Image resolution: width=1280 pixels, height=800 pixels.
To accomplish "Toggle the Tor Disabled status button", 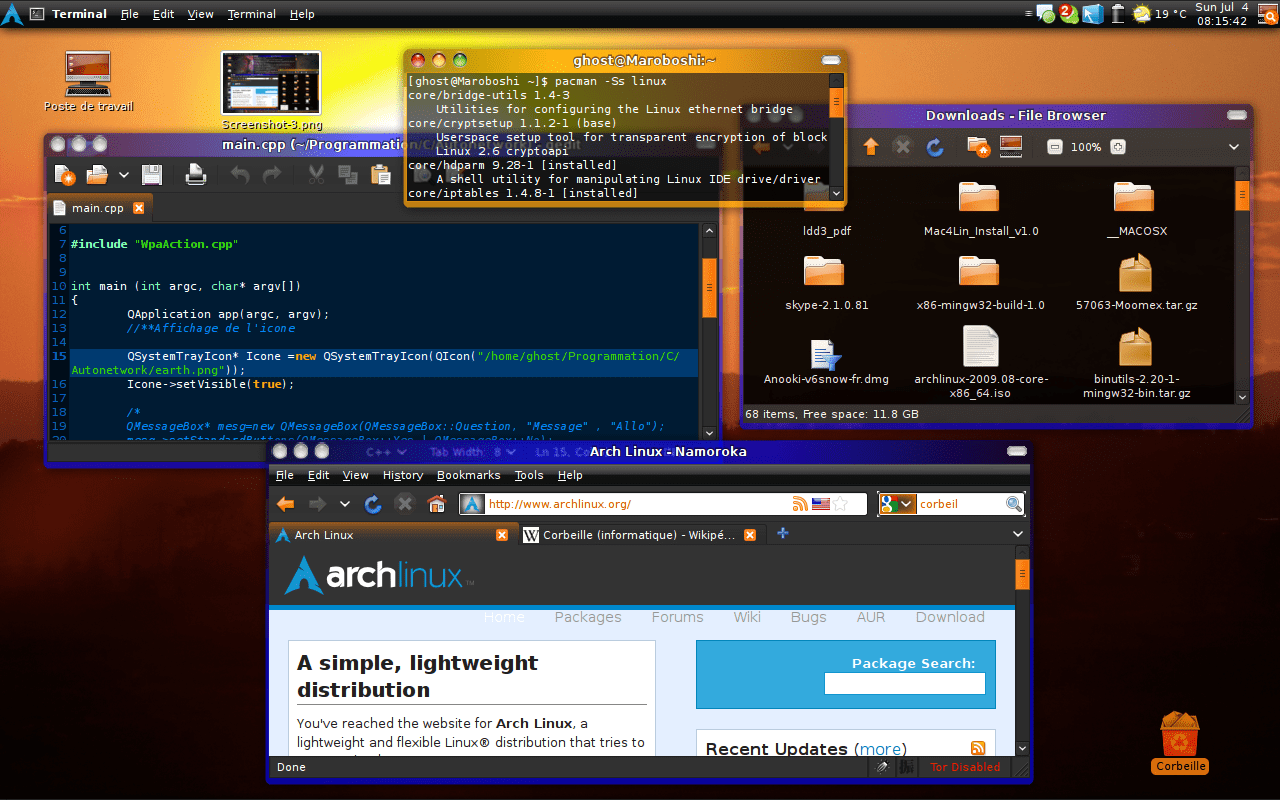I will pyautogui.click(x=965, y=767).
